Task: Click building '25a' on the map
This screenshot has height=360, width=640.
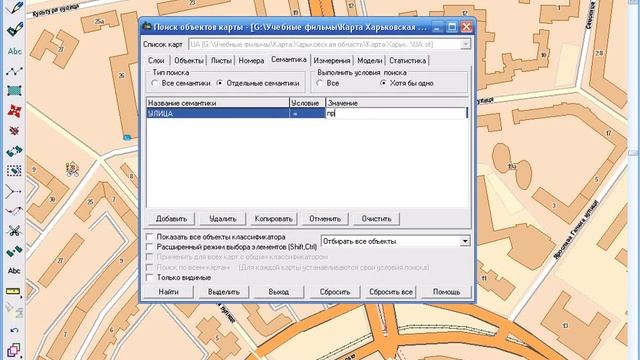Action: [x=99, y=22]
